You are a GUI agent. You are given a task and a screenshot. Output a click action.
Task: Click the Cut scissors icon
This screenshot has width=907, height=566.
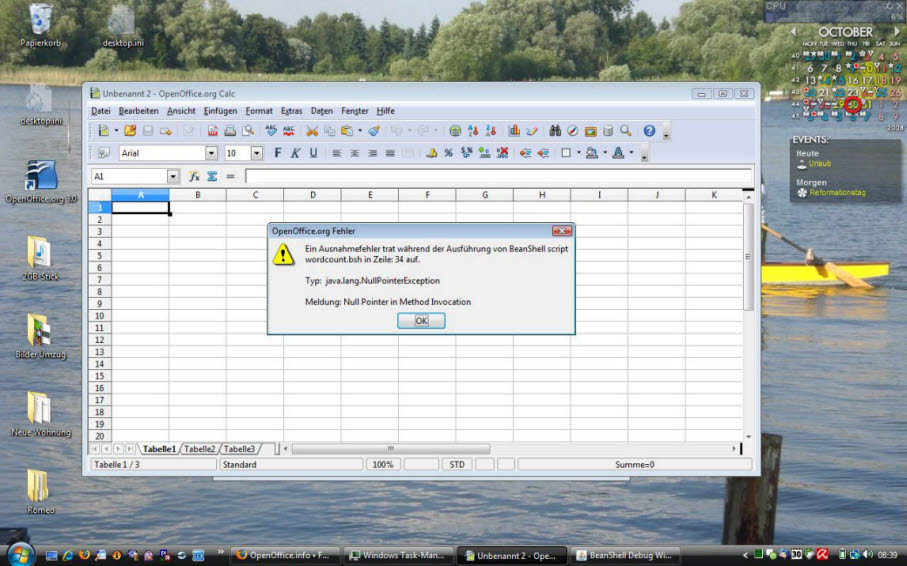pos(312,131)
